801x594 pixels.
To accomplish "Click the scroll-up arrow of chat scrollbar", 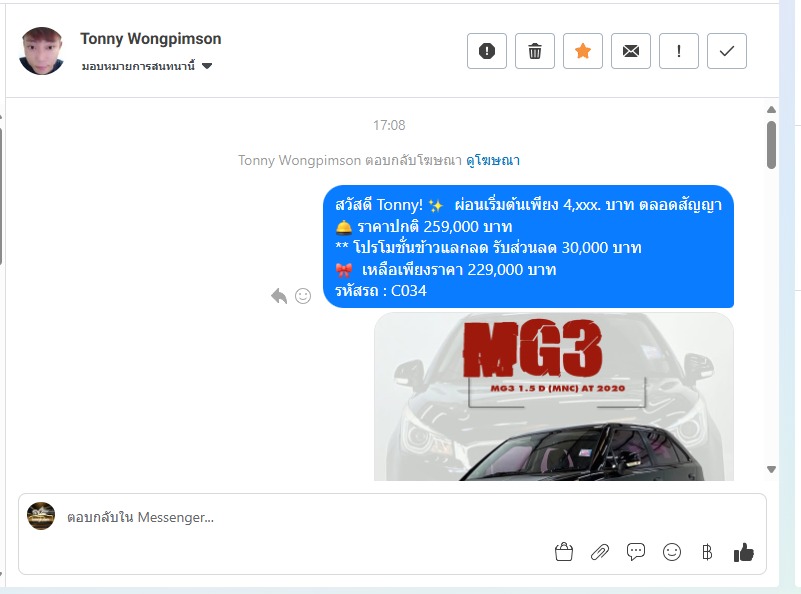I will 771,109.
